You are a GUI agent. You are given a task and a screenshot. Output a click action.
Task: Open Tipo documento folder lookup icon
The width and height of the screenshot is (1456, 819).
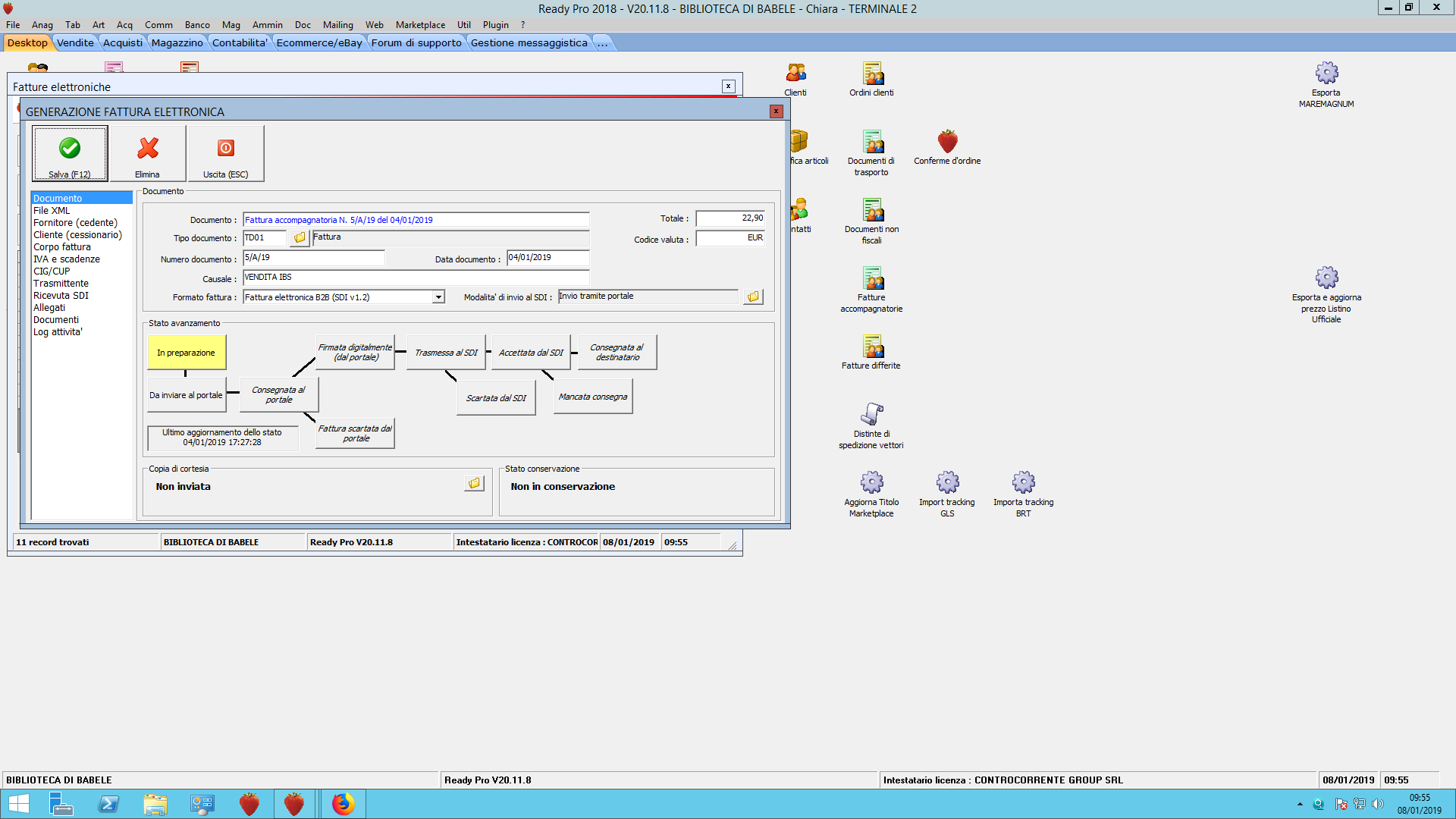point(300,238)
